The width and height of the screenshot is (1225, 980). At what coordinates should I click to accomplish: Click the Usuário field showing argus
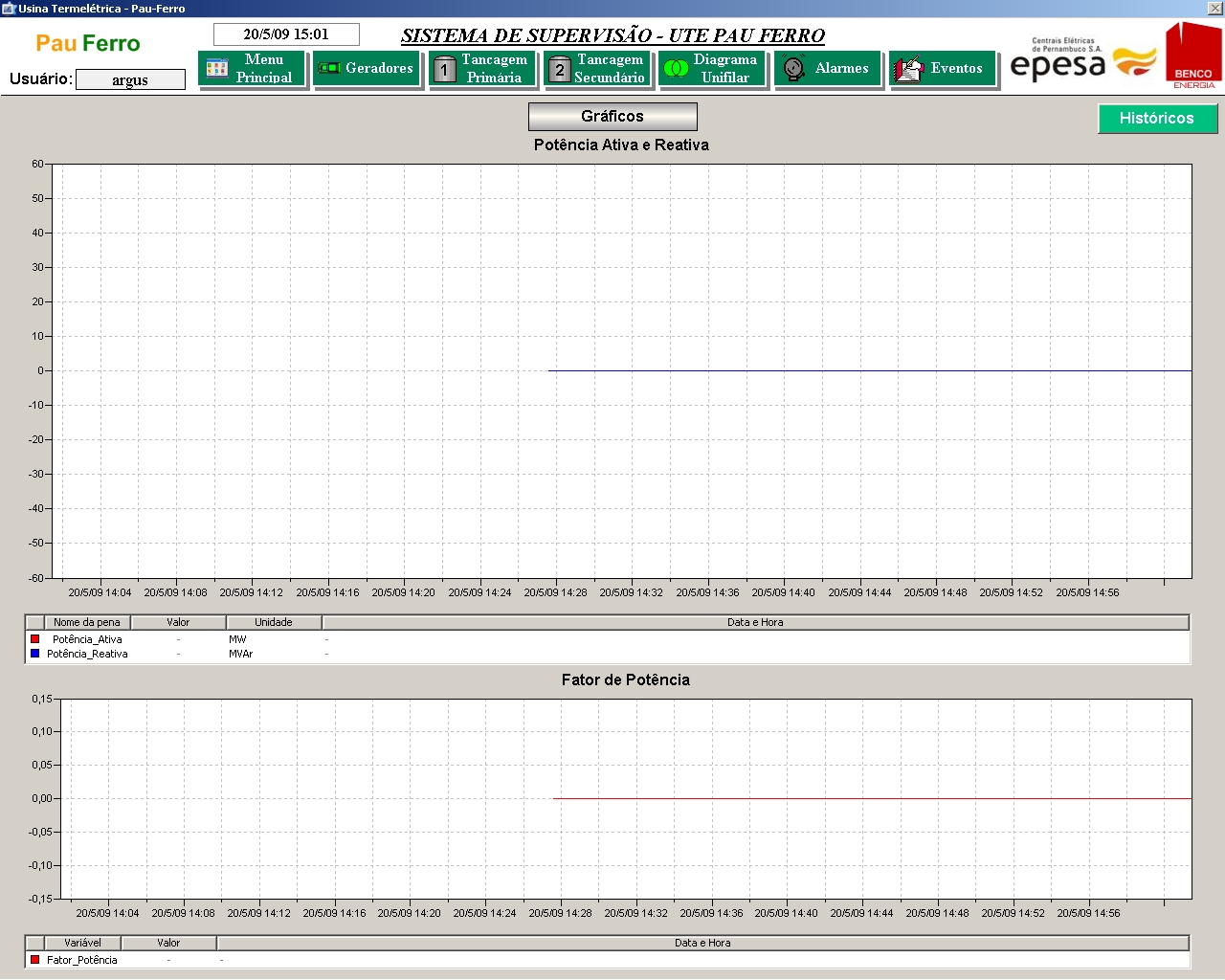point(130,79)
